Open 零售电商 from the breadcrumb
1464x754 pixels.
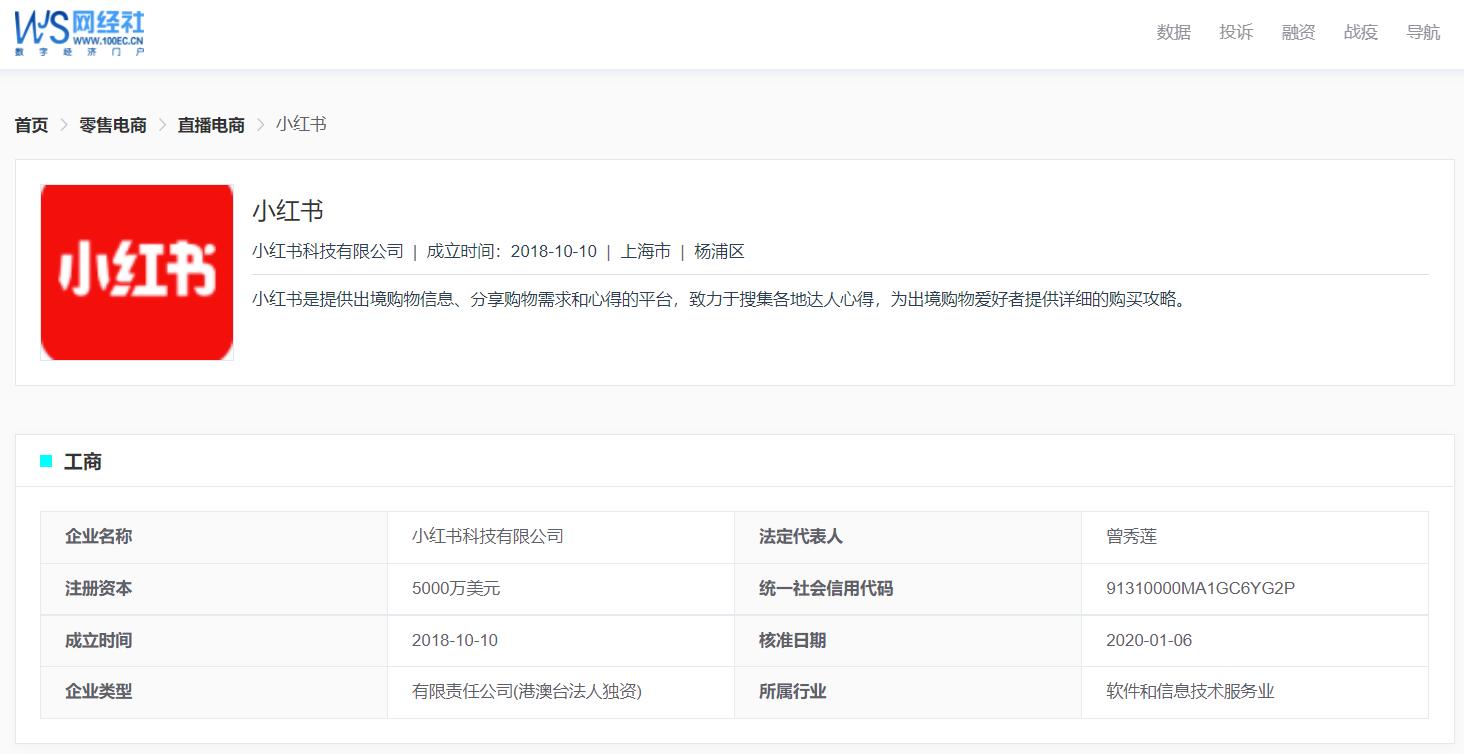[x=111, y=124]
